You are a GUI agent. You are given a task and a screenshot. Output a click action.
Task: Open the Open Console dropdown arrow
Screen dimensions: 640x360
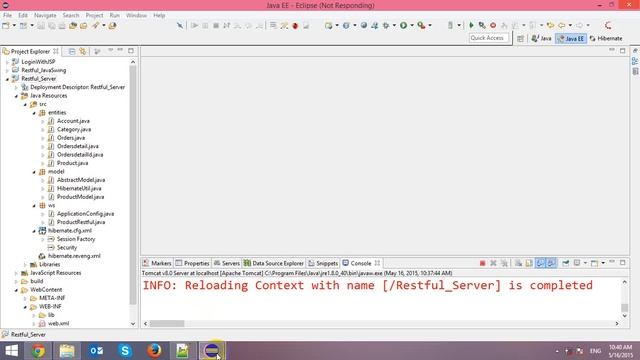[603, 263]
